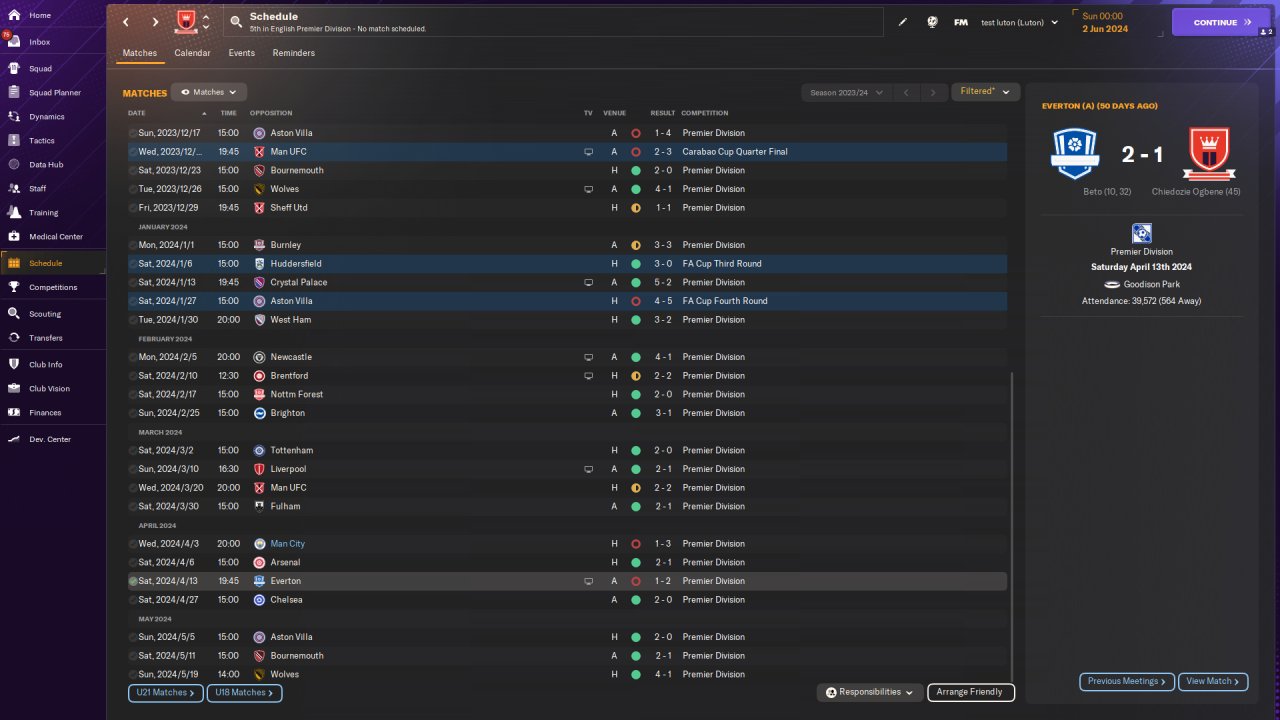1280x720 pixels.
Task: Go forward with the top-bar forward arrow
Action: pos(155,22)
